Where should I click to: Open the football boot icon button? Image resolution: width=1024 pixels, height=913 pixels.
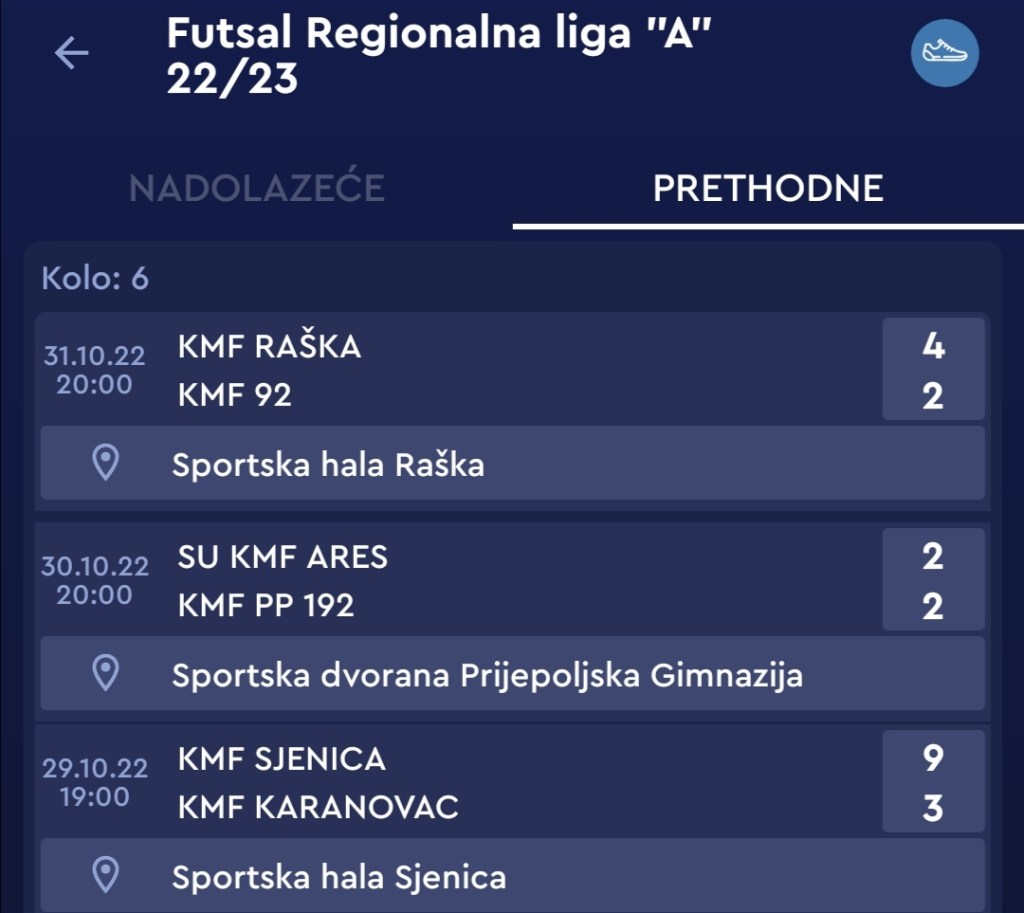click(944, 53)
